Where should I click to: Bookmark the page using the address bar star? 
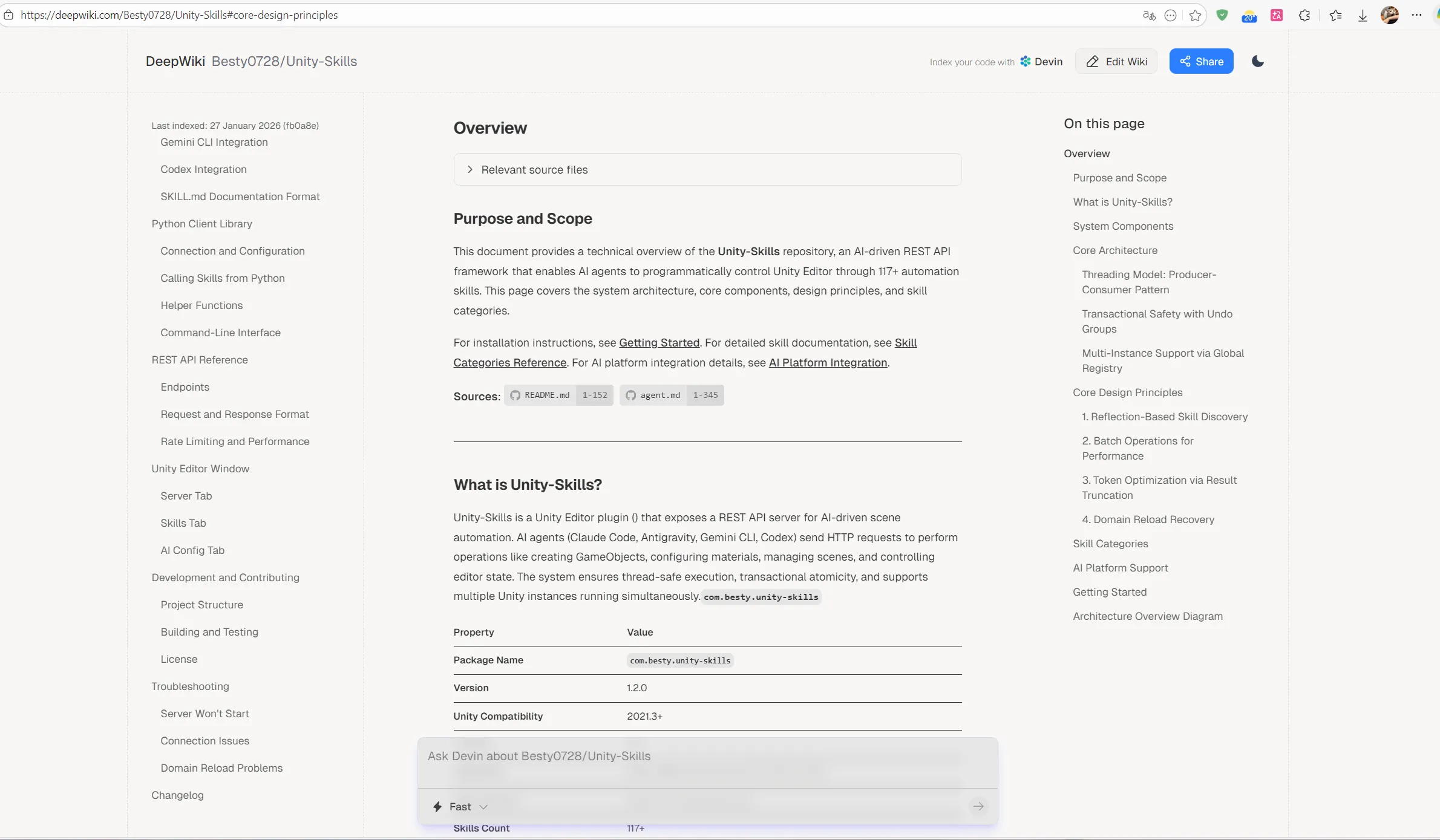1195,15
